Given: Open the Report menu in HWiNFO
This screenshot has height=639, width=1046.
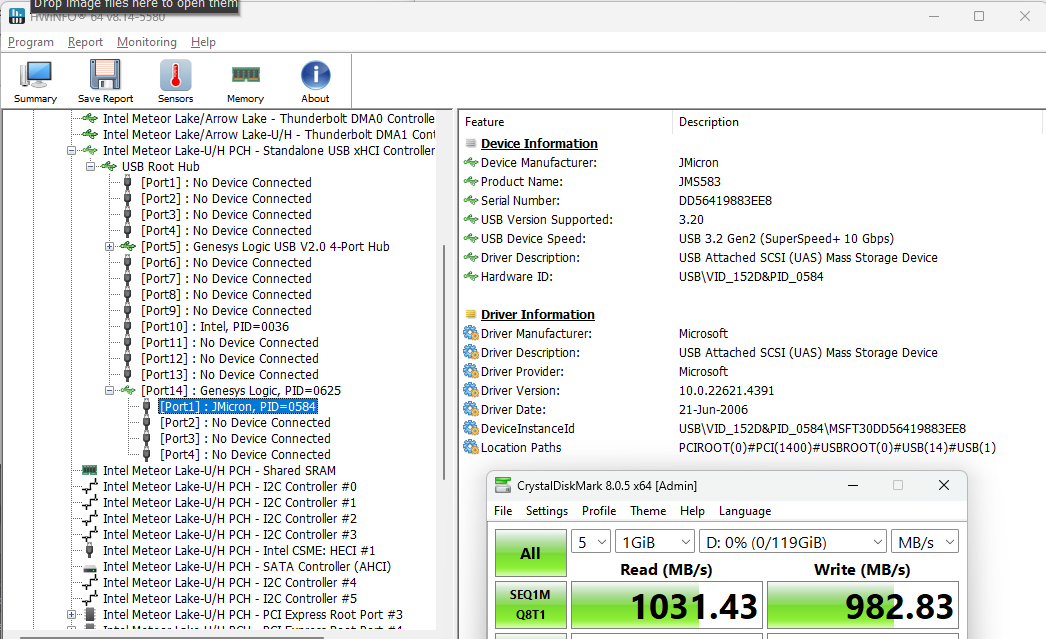Looking at the screenshot, I should [x=85, y=42].
